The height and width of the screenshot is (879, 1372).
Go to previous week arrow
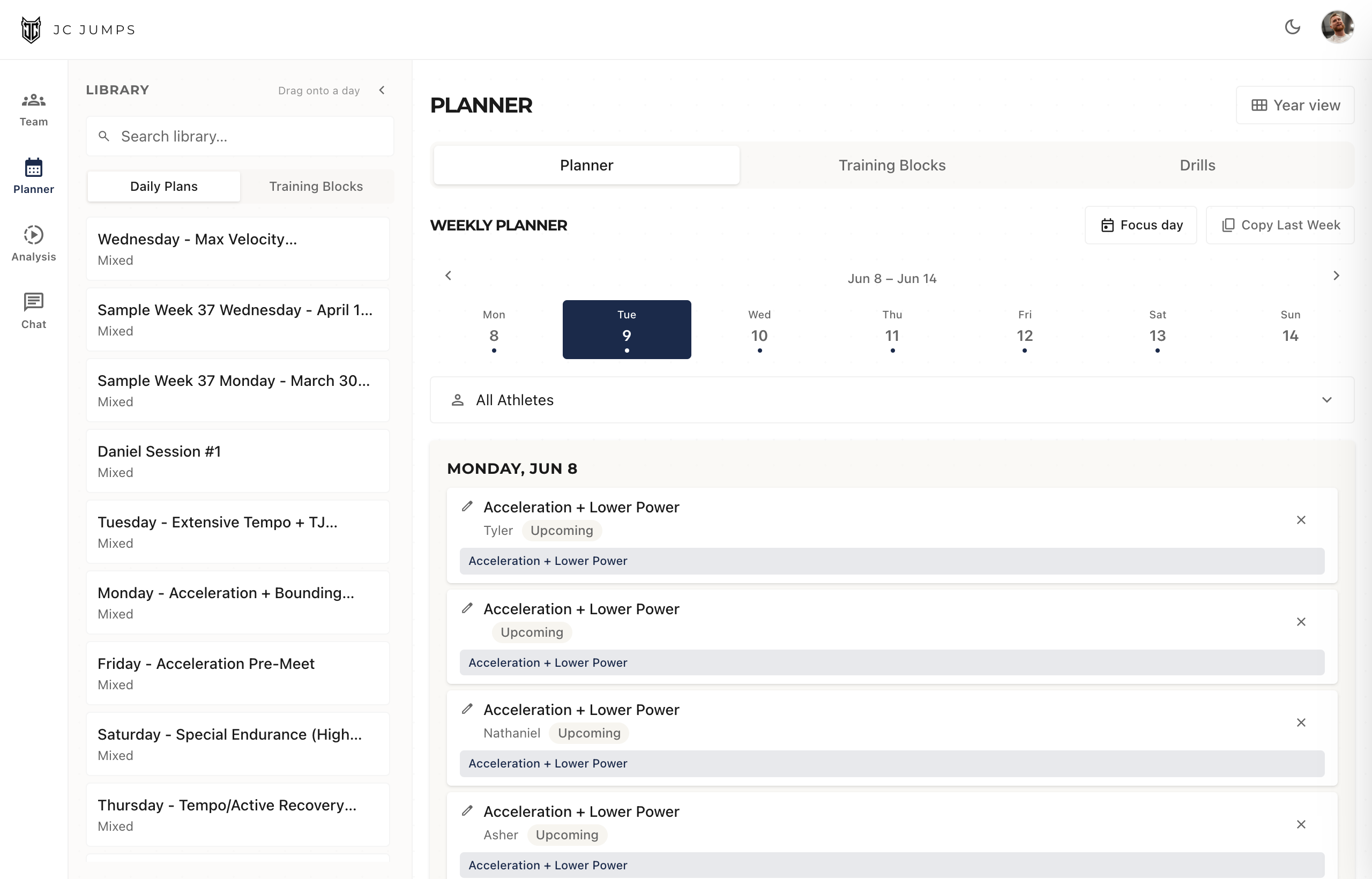448,275
